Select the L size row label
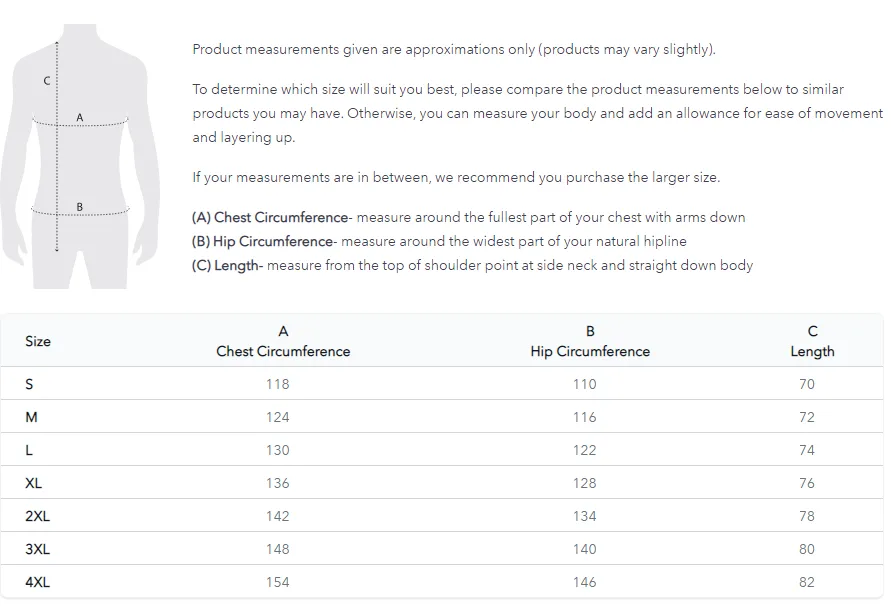 click(x=29, y=450)
